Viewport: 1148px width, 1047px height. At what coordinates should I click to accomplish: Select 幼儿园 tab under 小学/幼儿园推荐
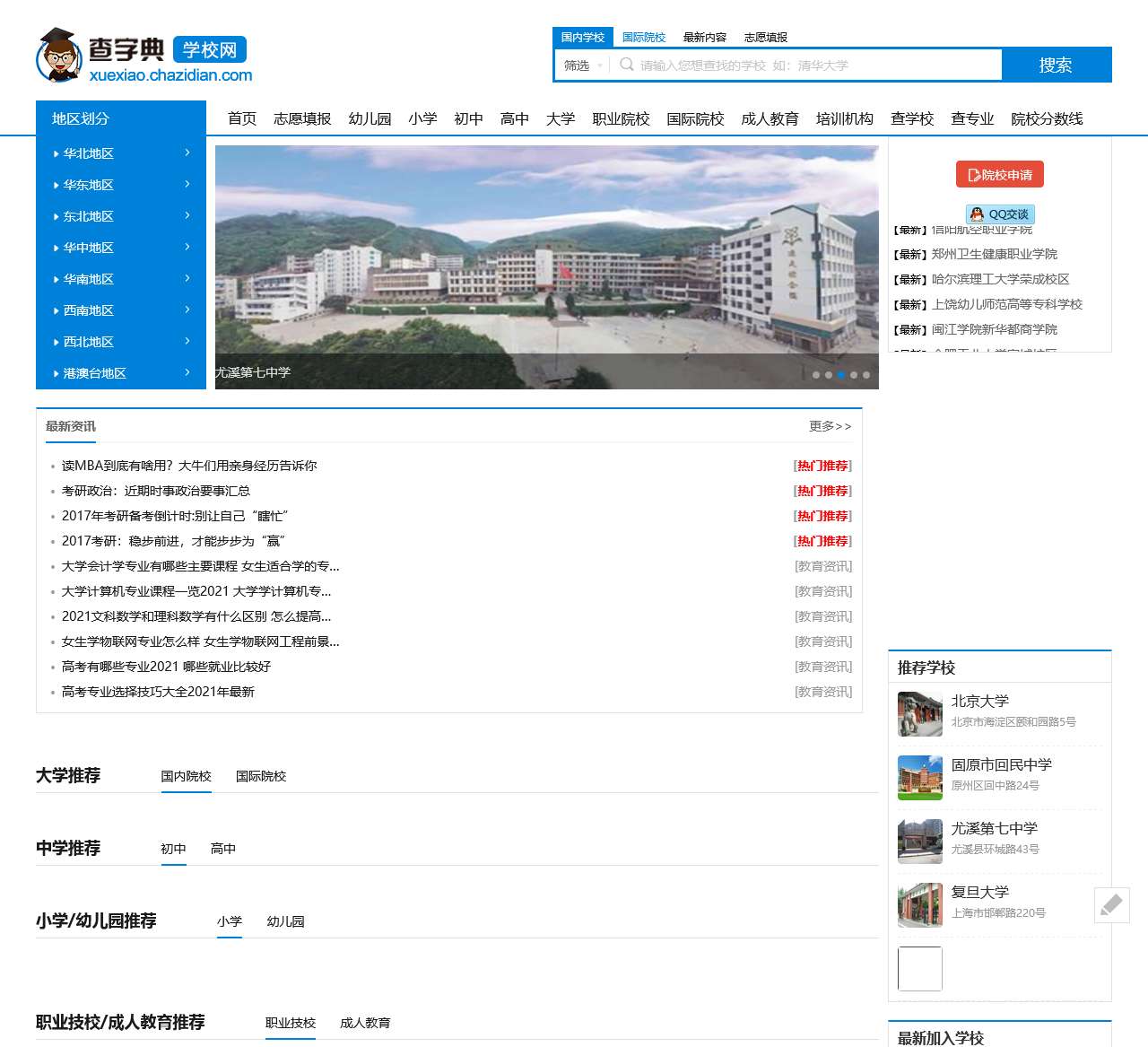286,921
